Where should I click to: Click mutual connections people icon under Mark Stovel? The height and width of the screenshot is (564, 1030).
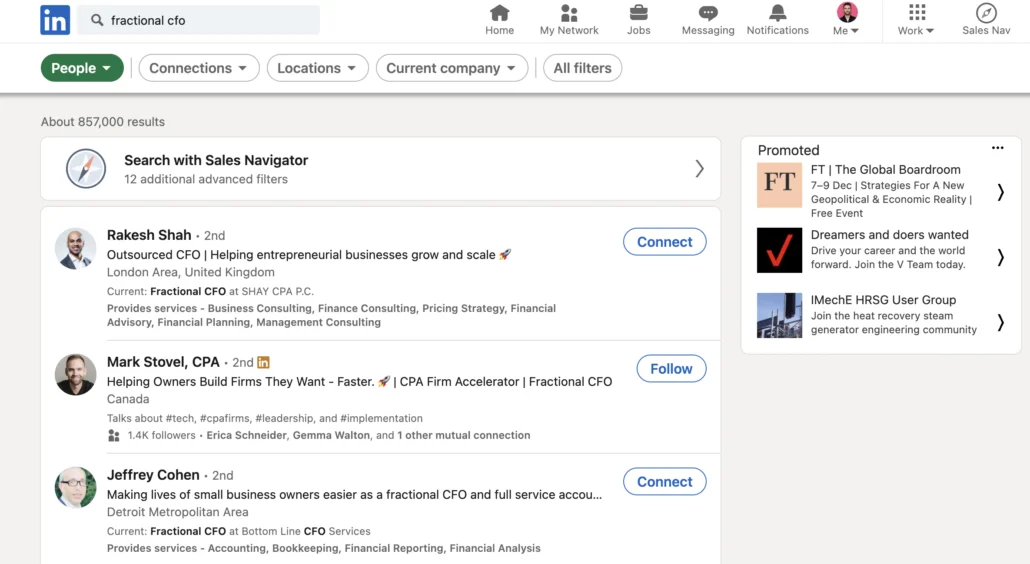[114, 435]
